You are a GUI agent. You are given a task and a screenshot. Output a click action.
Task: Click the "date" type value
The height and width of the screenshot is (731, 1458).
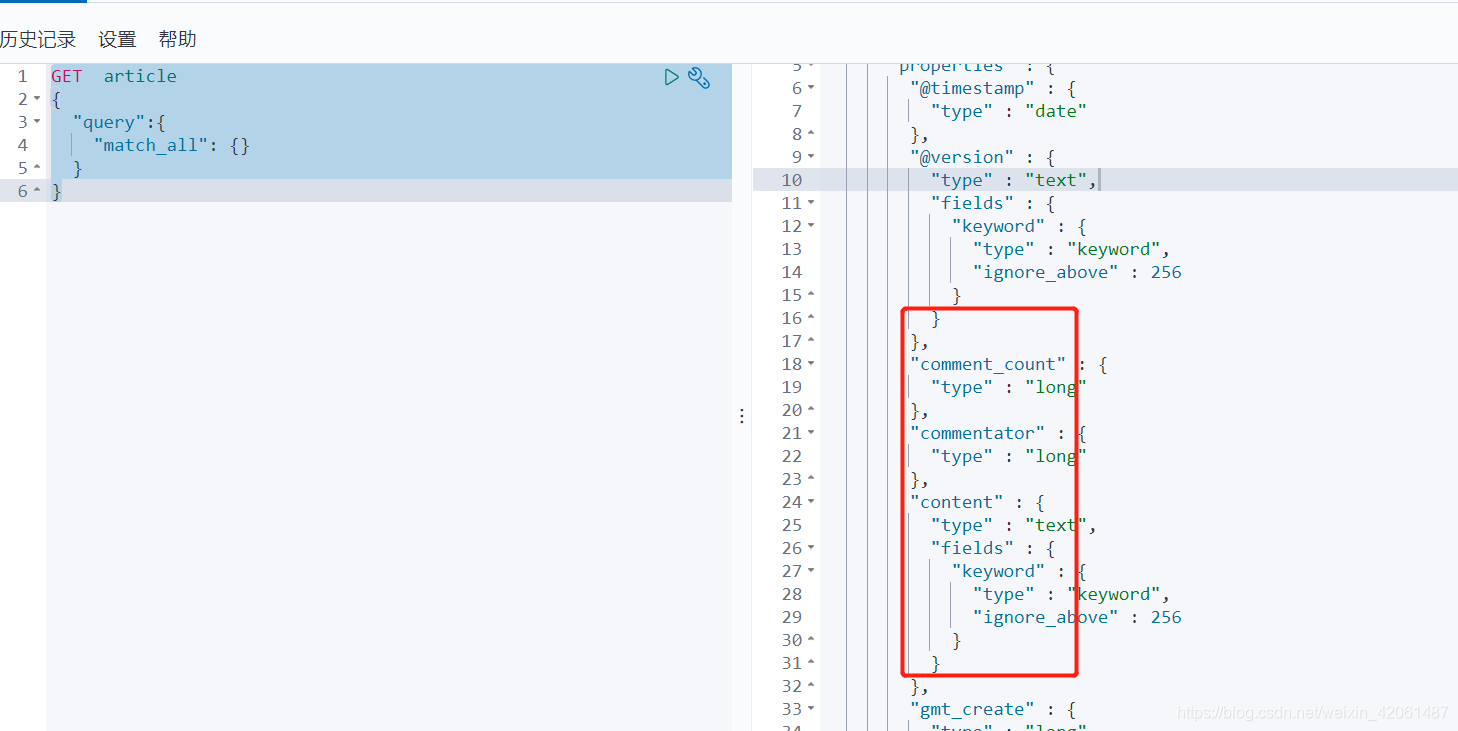click(x=1056, y=111)
